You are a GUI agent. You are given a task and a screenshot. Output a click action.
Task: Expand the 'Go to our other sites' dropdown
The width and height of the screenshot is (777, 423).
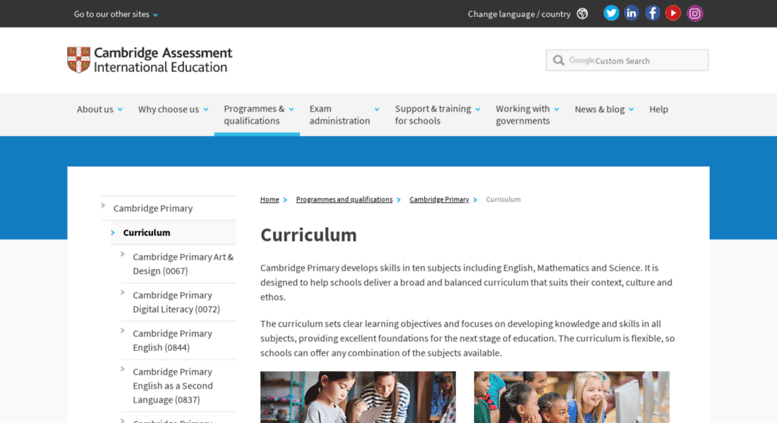click(x=116, y=14)
